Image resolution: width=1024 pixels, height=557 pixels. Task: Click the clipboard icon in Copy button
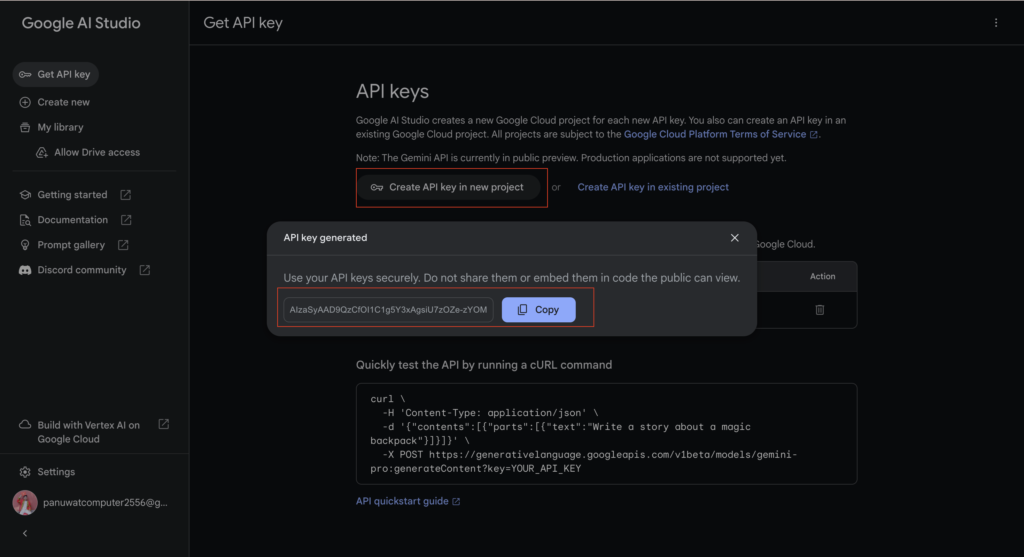click(x=522, y=310)
